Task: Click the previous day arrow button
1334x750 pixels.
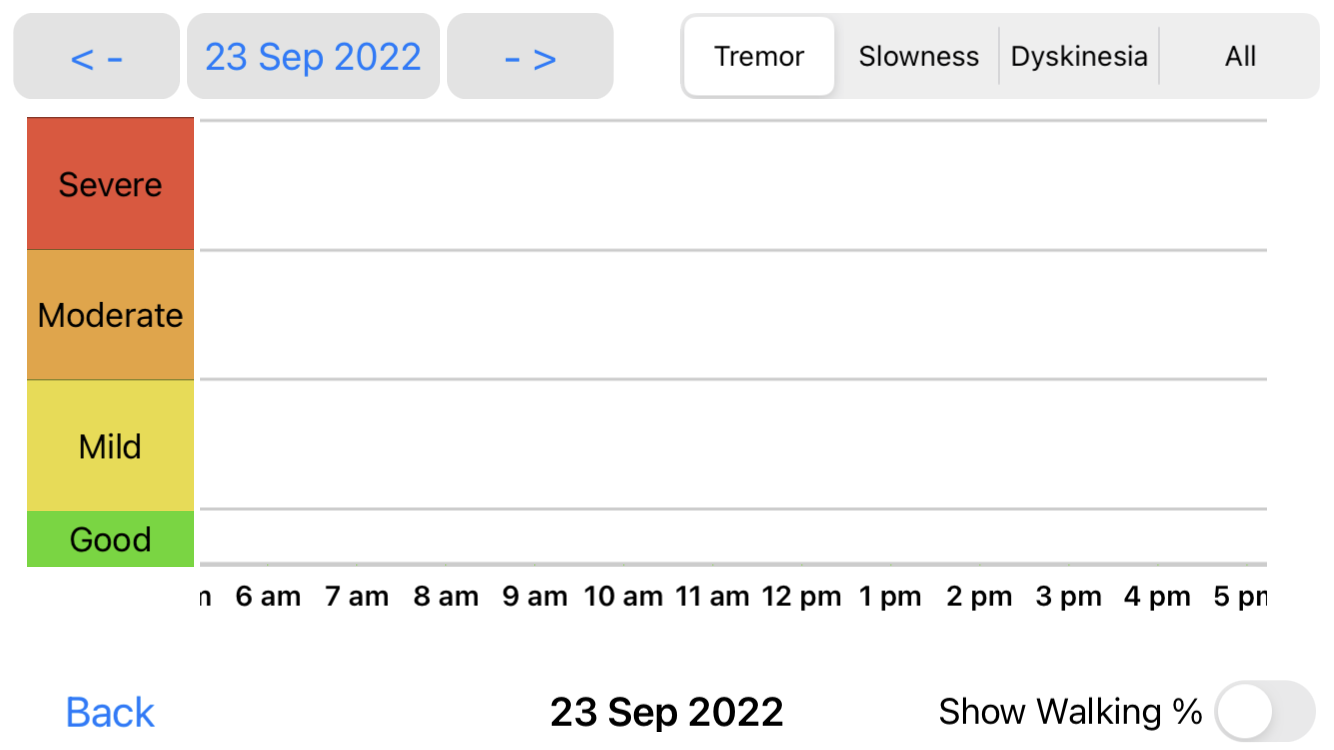Action: 96,56
